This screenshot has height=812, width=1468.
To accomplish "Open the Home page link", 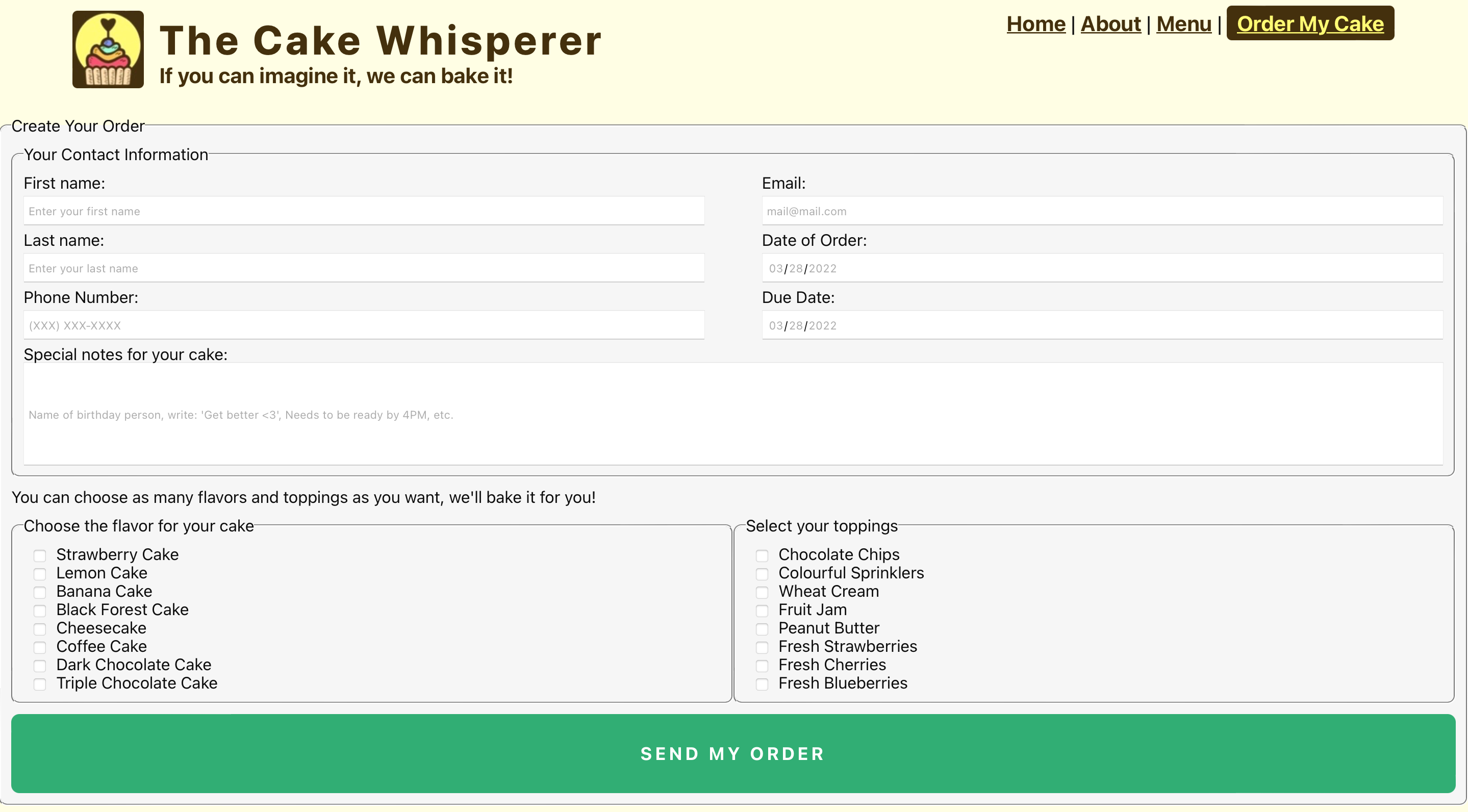I will (x=1035, y=24).
